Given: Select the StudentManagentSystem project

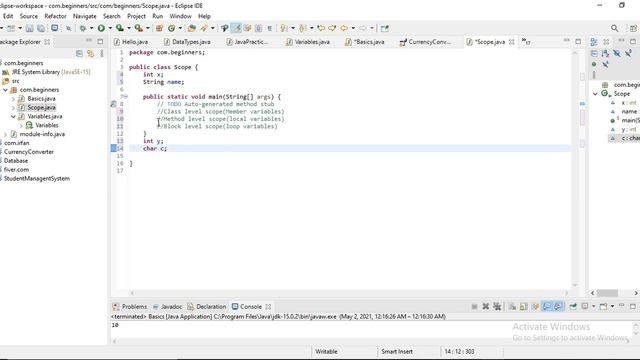Looking at the screenshot, I should [37, 178].
